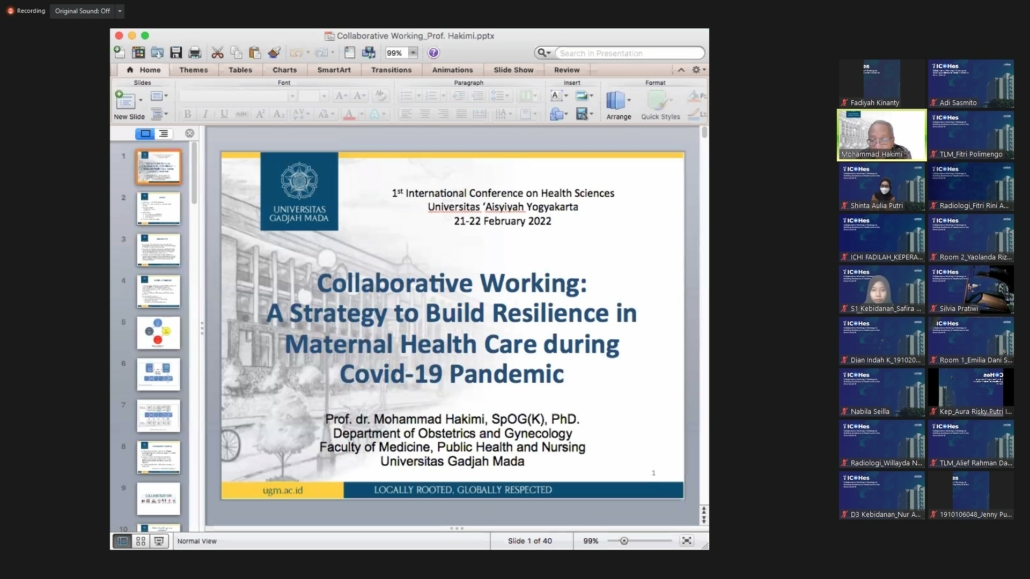Click the New Presentation toolbar icon
Image resolution: width=1030 pixels, height=579 pixels.
[x=120, y=53]
